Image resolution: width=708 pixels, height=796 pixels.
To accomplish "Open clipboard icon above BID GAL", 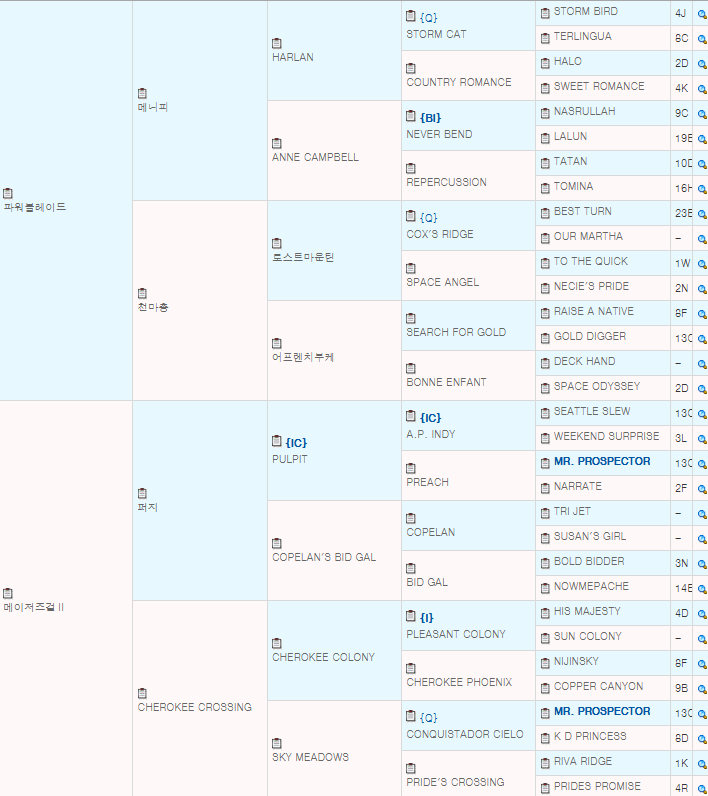I will pos(411,568).
